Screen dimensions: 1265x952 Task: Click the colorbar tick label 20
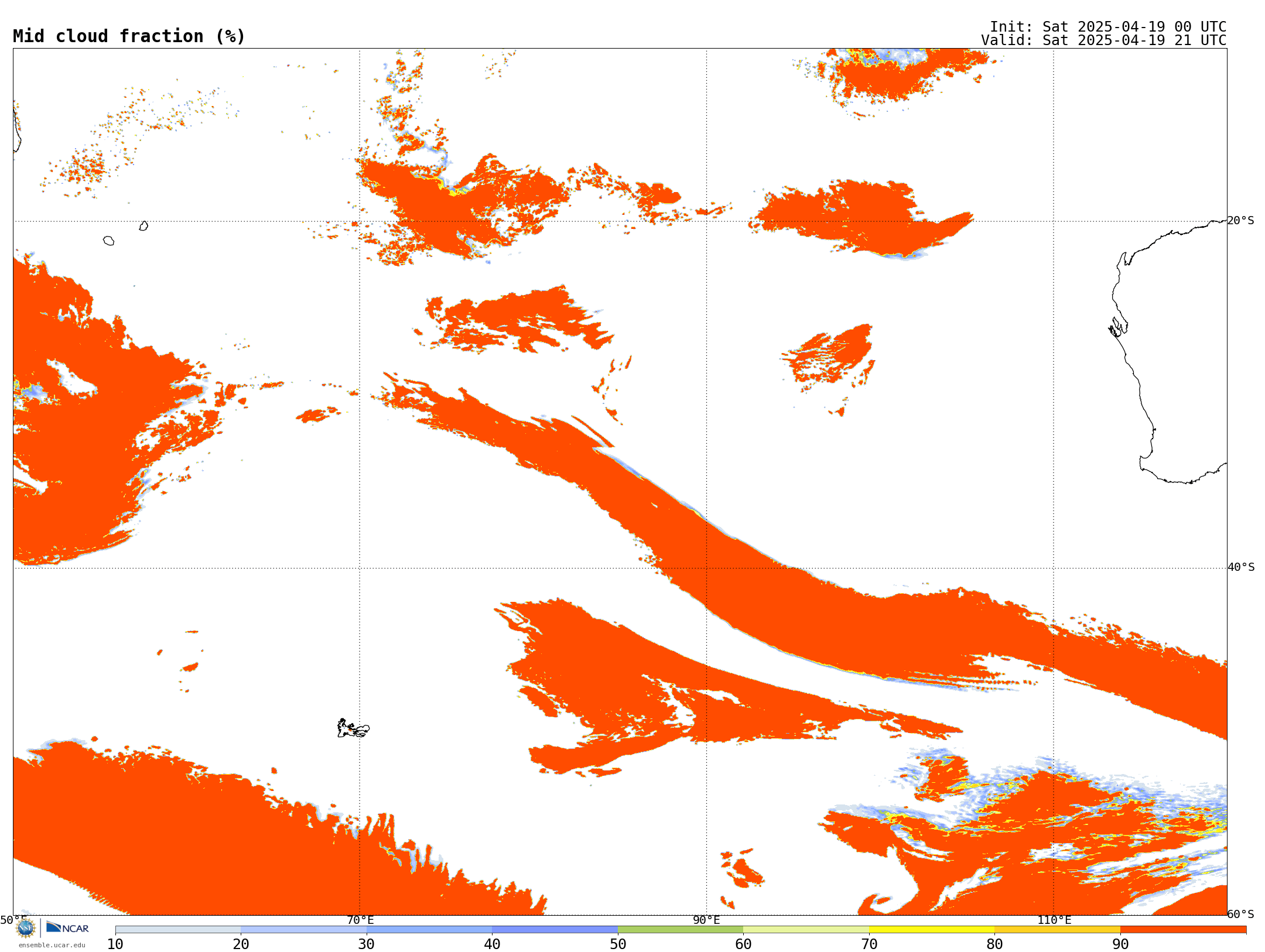click(241, 944)
